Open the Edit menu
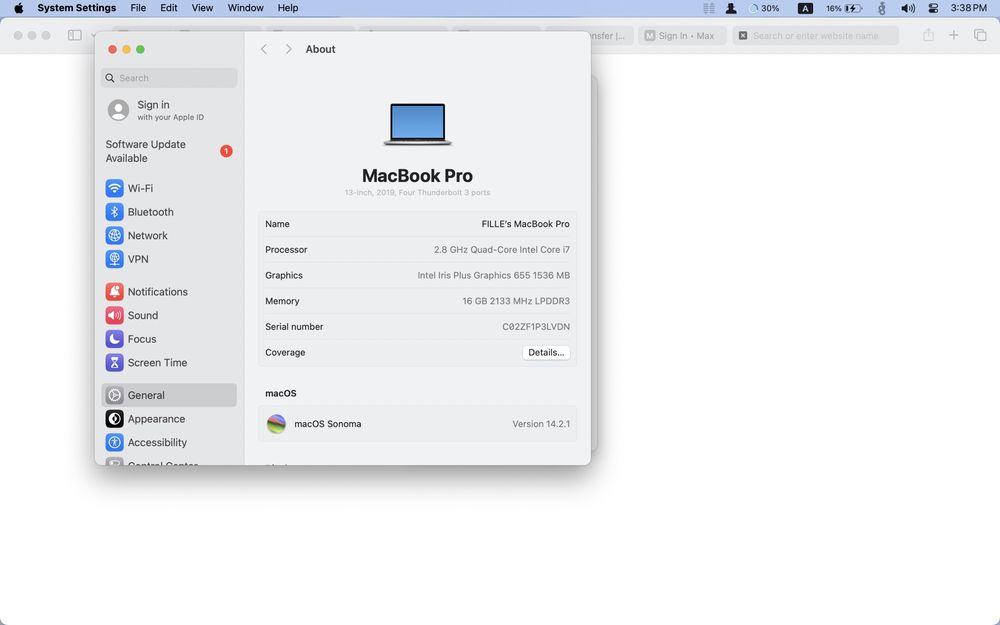Screen dimensions: 1000x625 169,8
